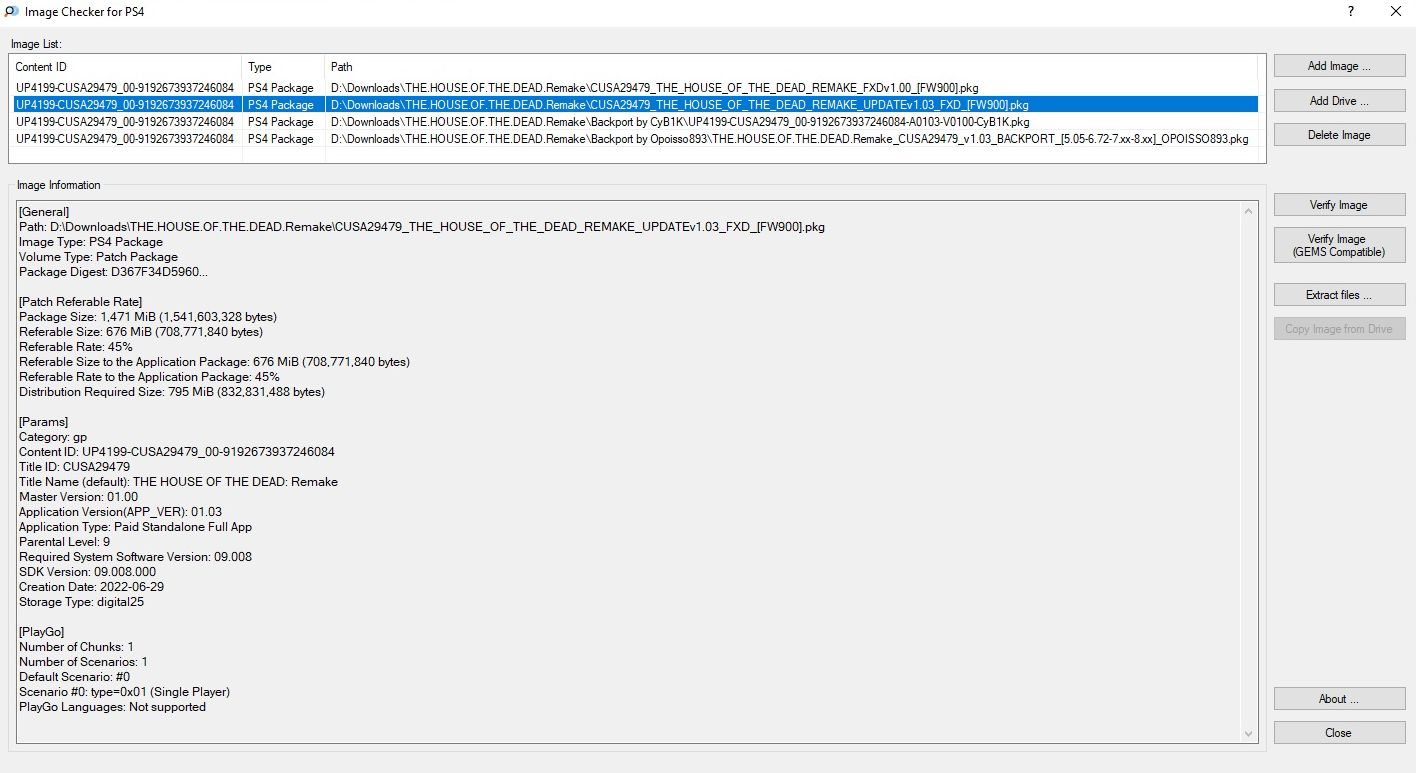This screenshot has height=773, width=1416.
Task: Click 'Distribution Required Size: 795 MiB' line
Action: (172, 392)
